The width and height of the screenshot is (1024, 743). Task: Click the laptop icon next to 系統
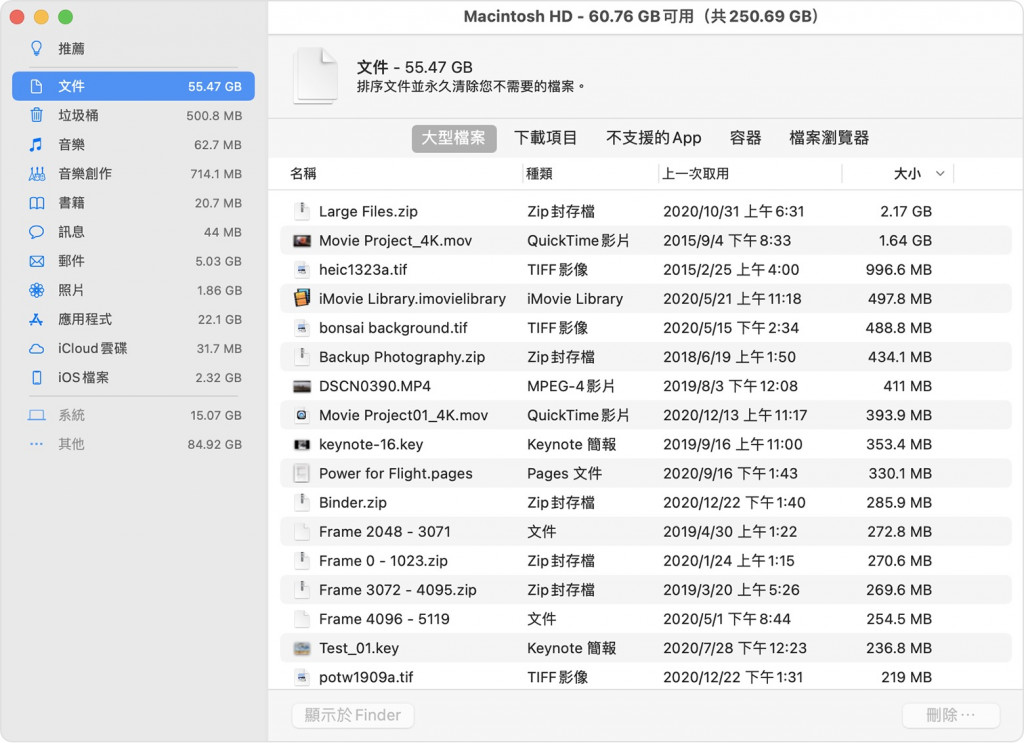(37, 415)
